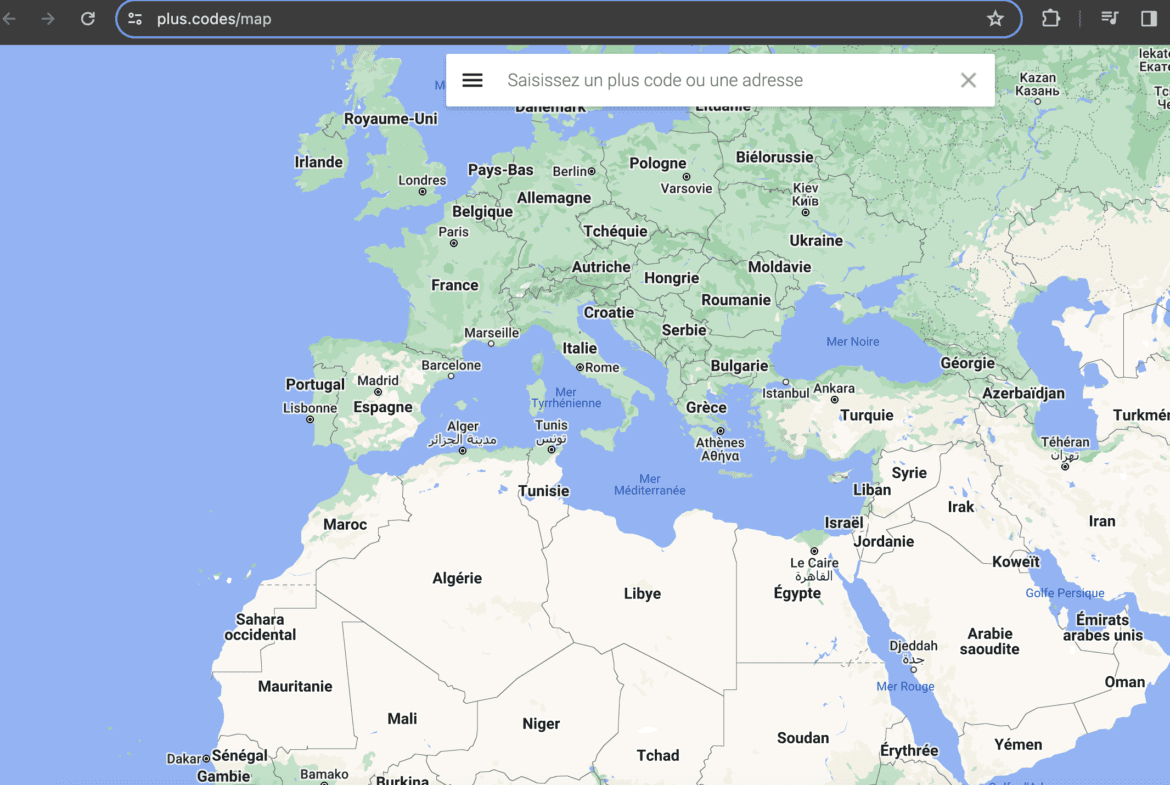Click the plus code search input field
This screenshot has height=785, width=1170.
click(x=700, y=79)
